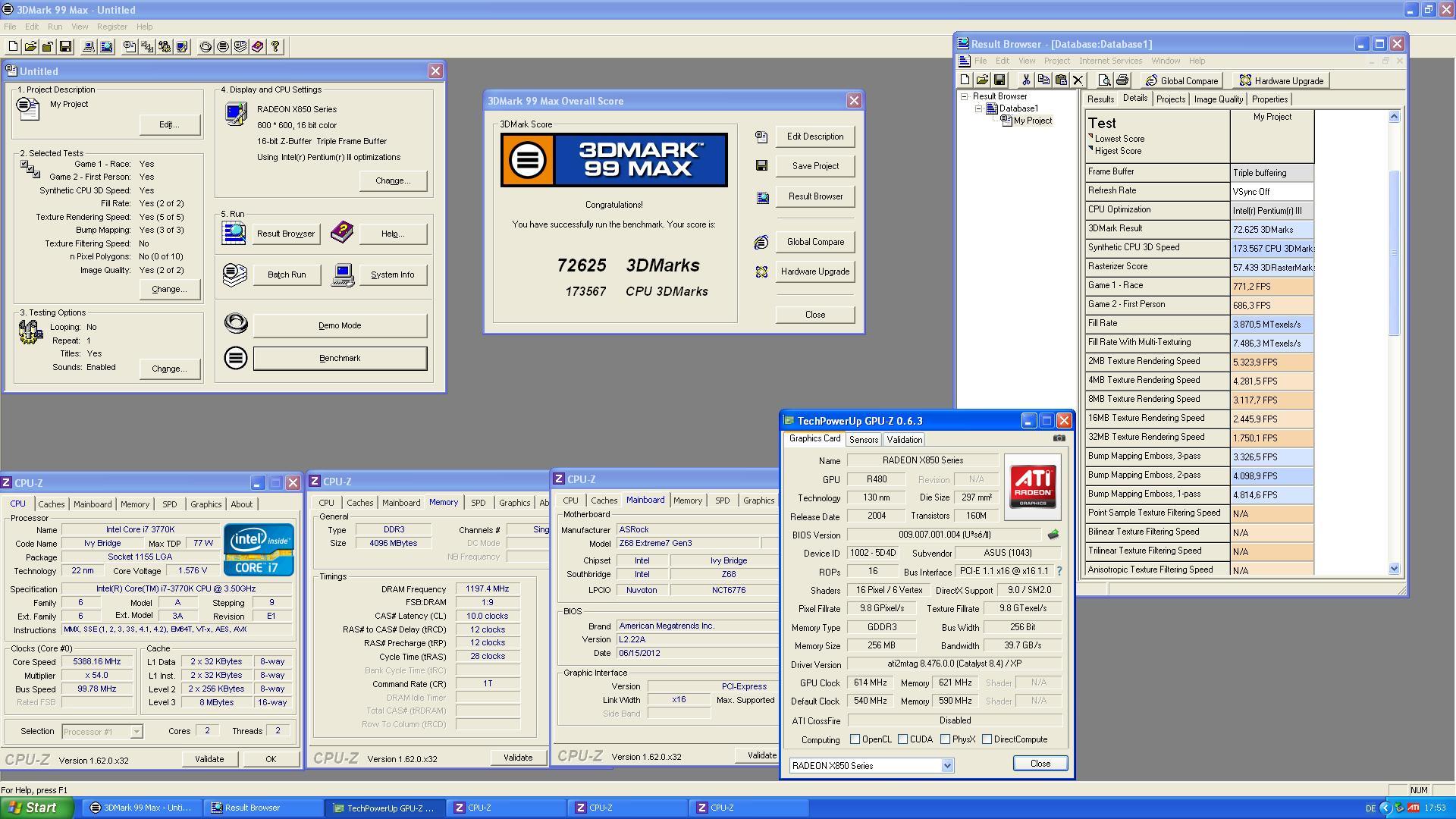Open the Processor #1 selection dropdown in CPU-Z
1456x819 pixels.
coord(136,732)
